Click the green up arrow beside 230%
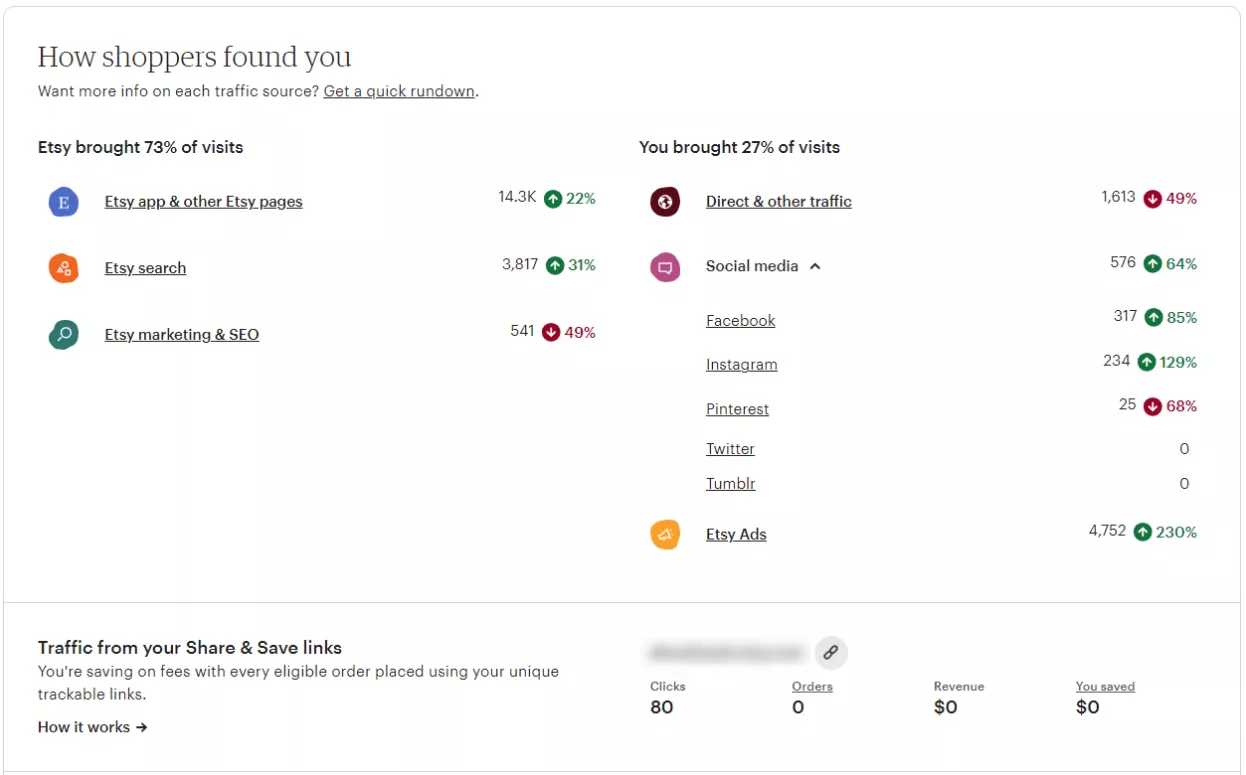This screenshot has width=1246, height=775. pos(1143,532)
